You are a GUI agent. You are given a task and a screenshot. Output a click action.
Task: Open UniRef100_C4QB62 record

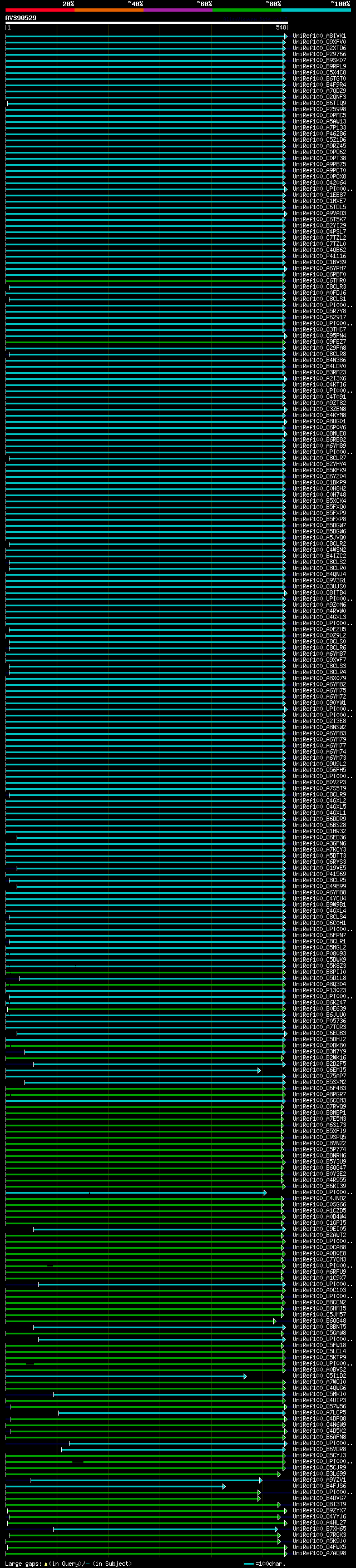click(319, 250)
